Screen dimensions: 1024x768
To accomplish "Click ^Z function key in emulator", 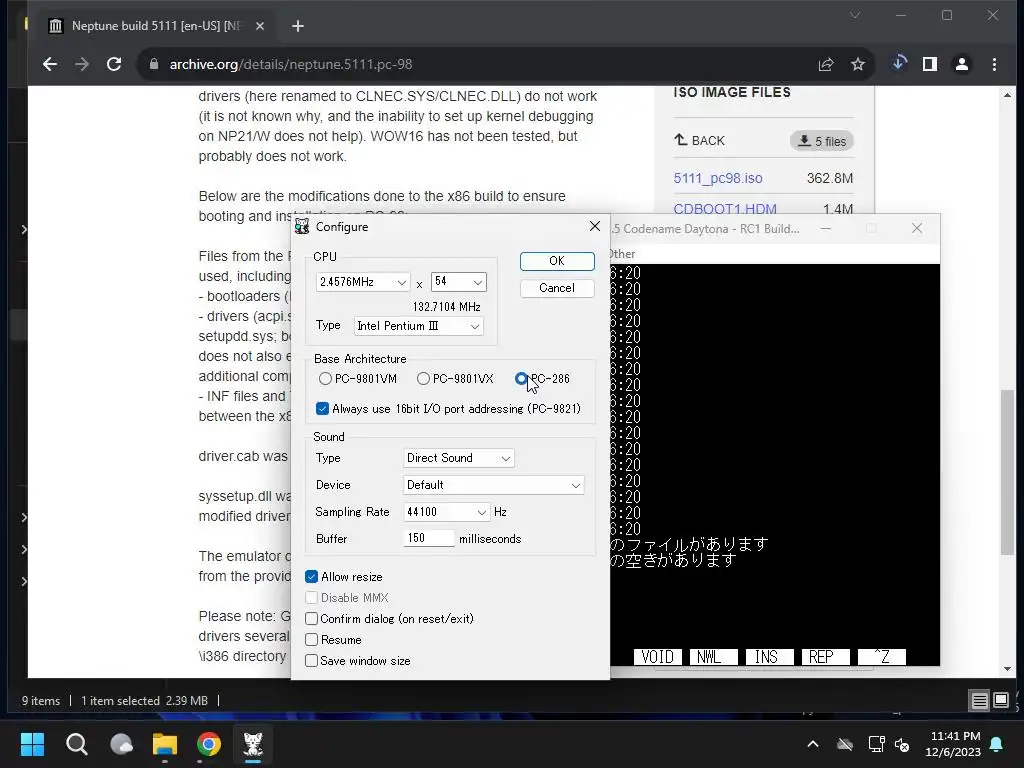I will pos(882,657).
